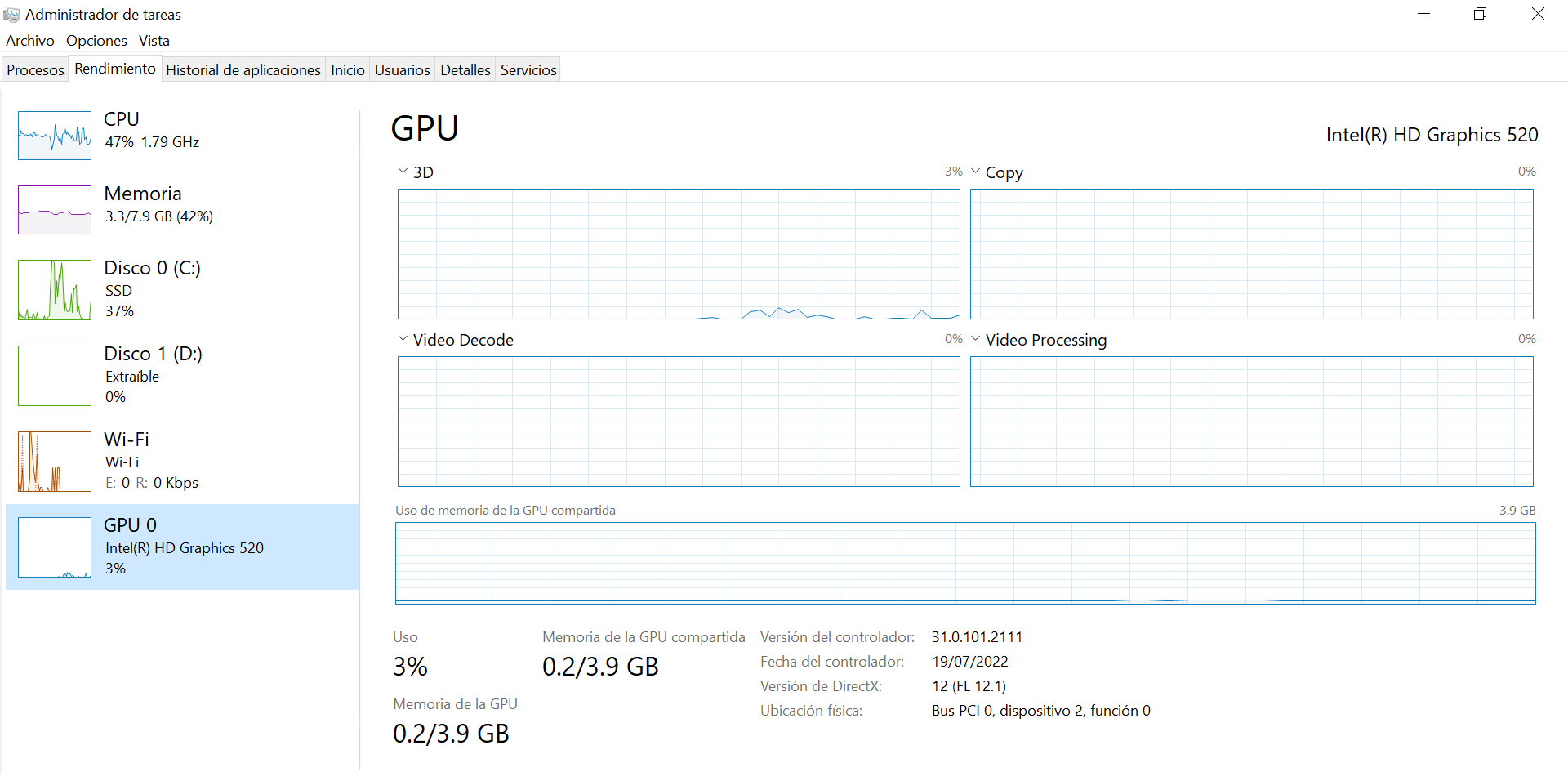The image size is (1568, 781).
Task: Open the Video Decode engine dropdown
Action: [403, 339]
